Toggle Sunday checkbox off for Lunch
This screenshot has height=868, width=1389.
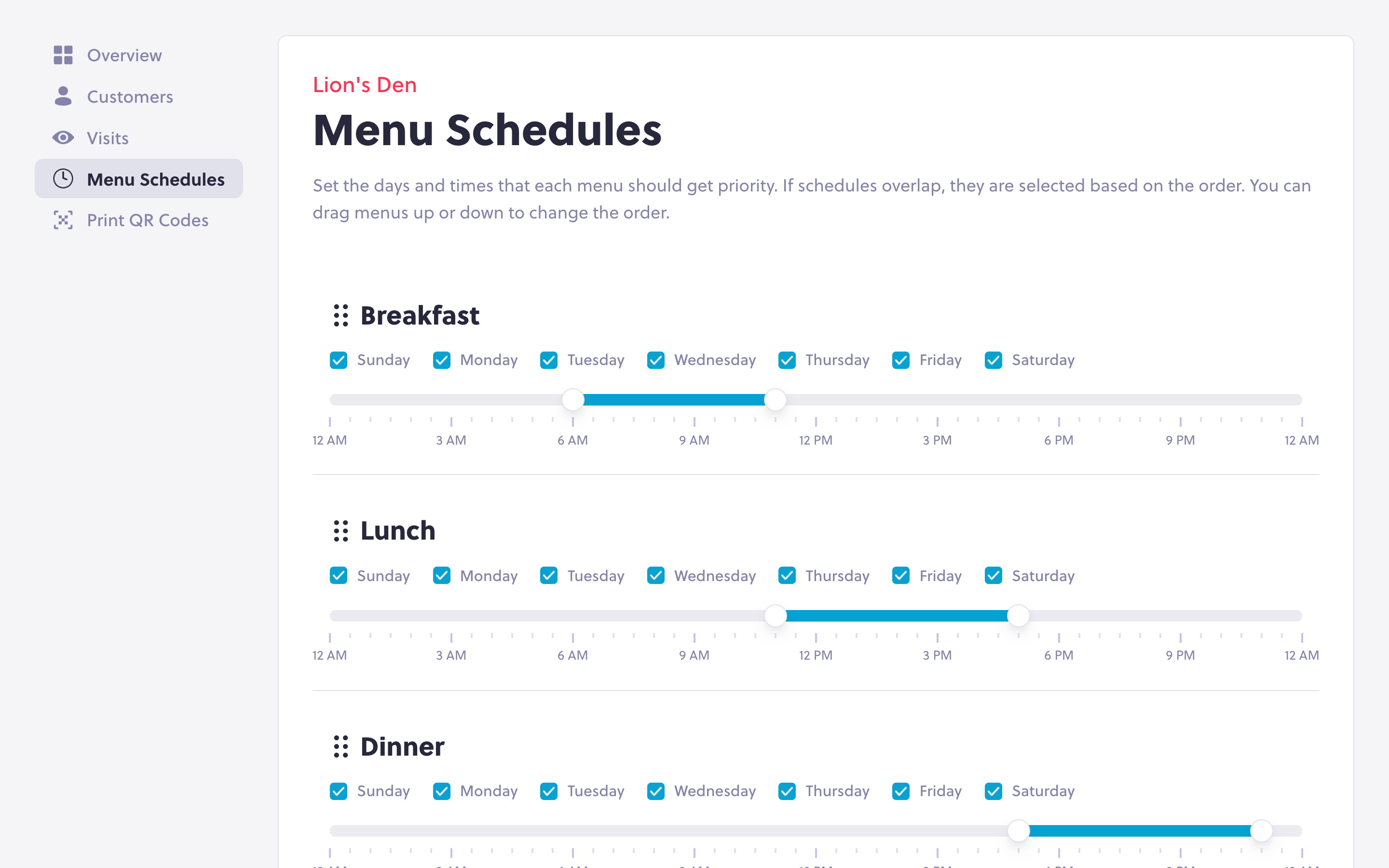click(339, 576)
